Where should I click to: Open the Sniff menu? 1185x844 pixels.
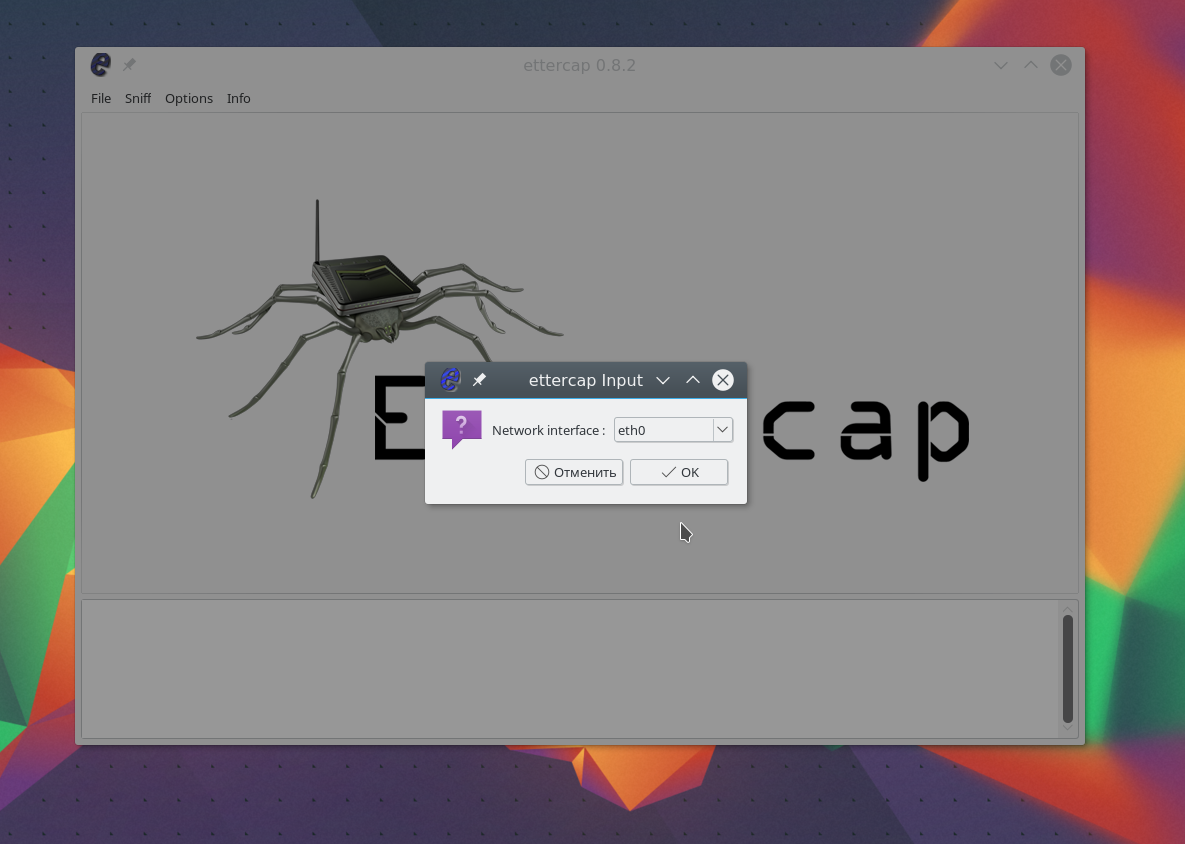tap(138, 98)
